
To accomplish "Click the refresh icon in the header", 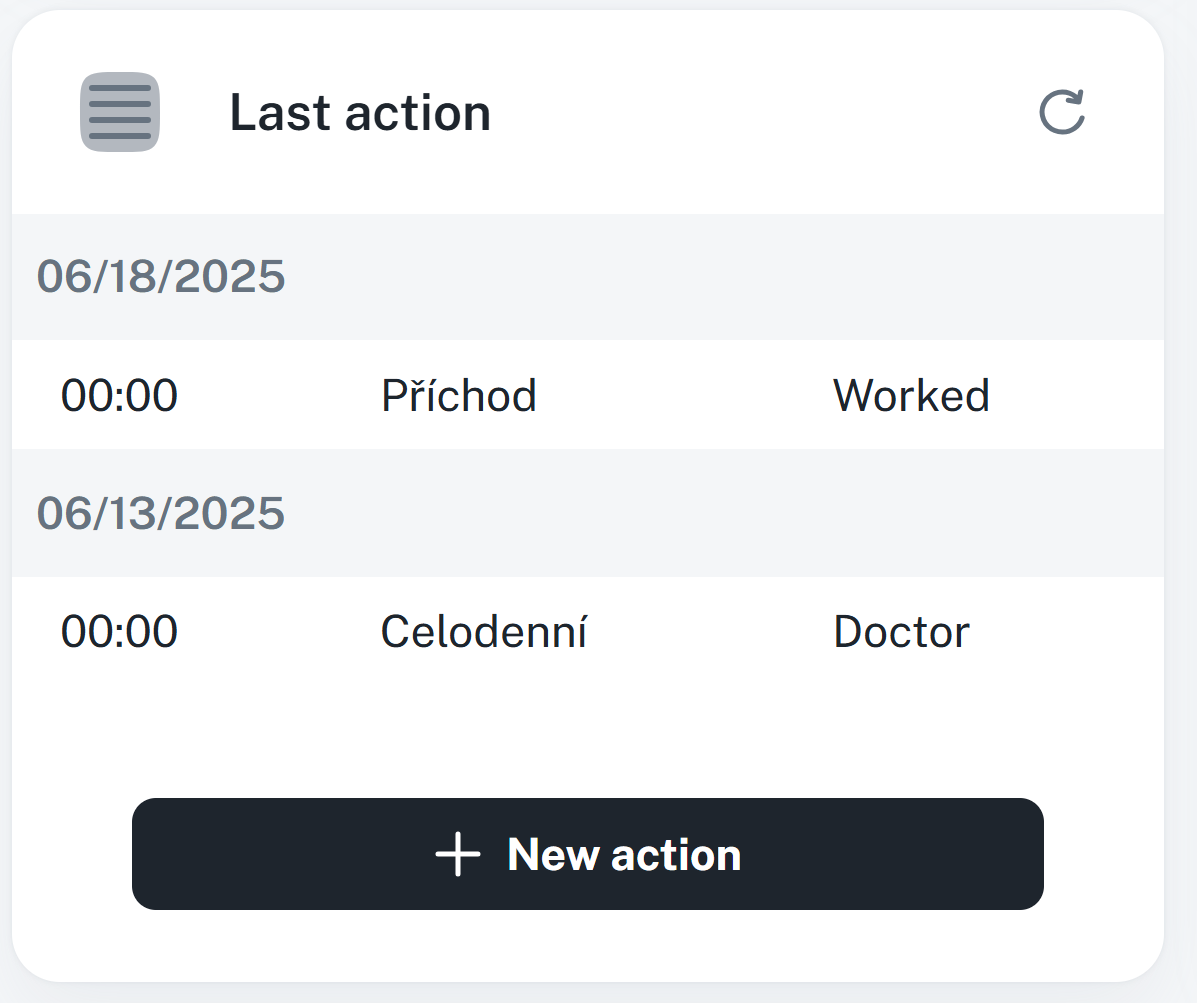I will (x=1061, y=112).
